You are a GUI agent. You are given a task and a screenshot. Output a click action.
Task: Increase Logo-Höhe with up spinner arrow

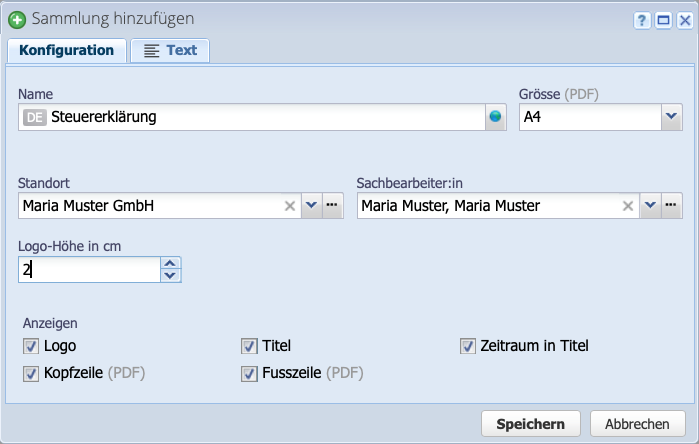click(170, 263)
